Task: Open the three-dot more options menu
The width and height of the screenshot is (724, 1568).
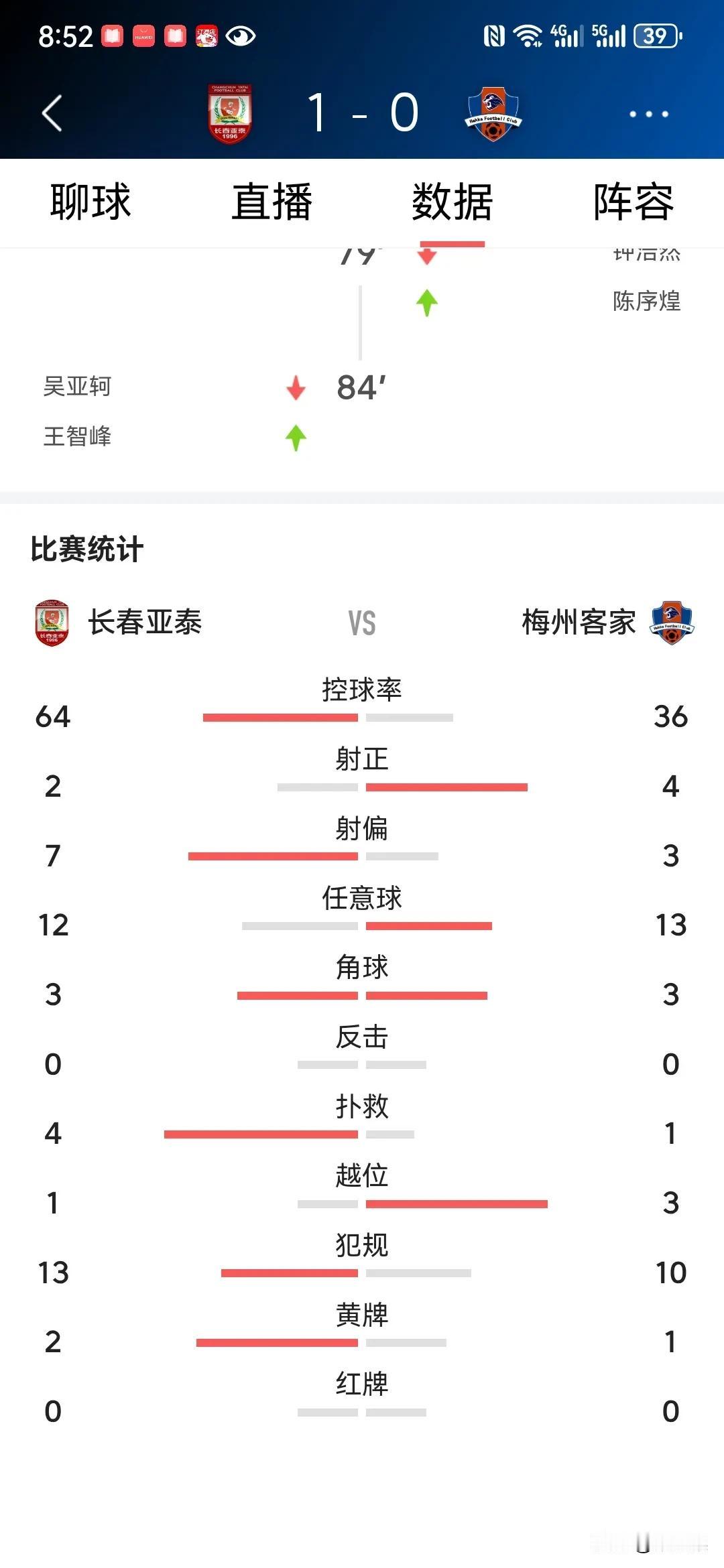Action: click(x=648, y=114)
